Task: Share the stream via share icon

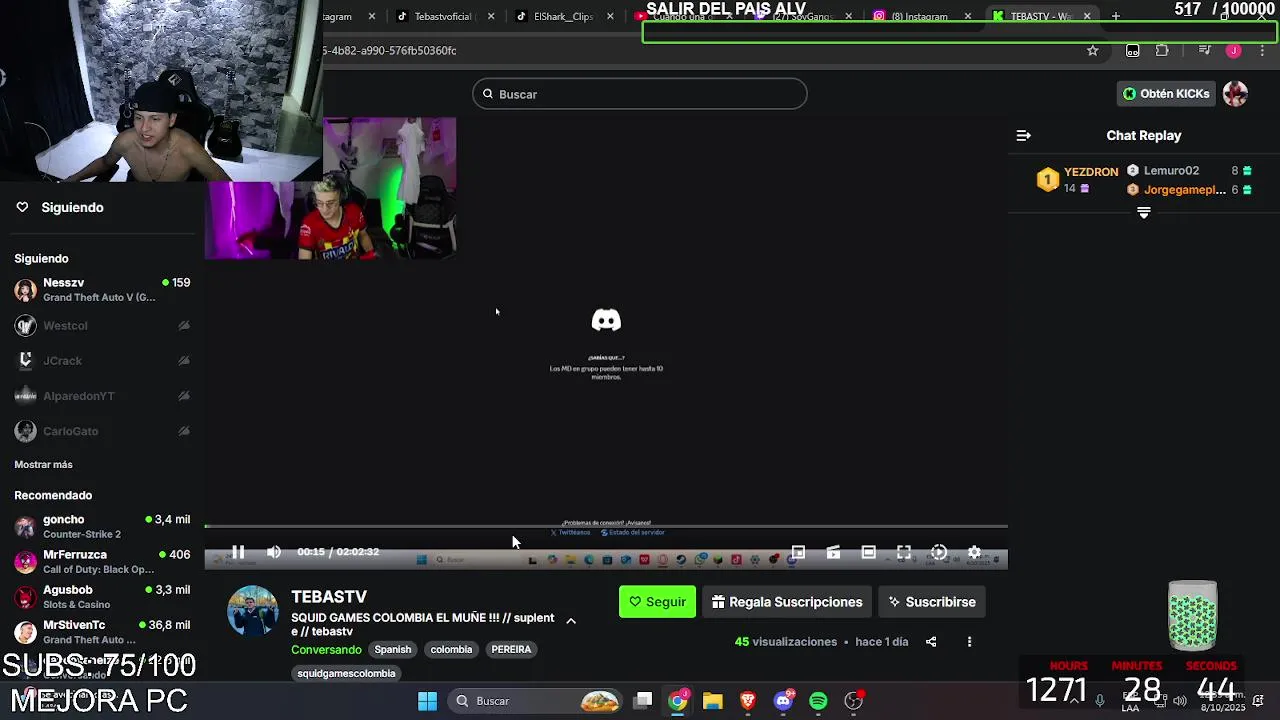Action: tap(931, 642)
